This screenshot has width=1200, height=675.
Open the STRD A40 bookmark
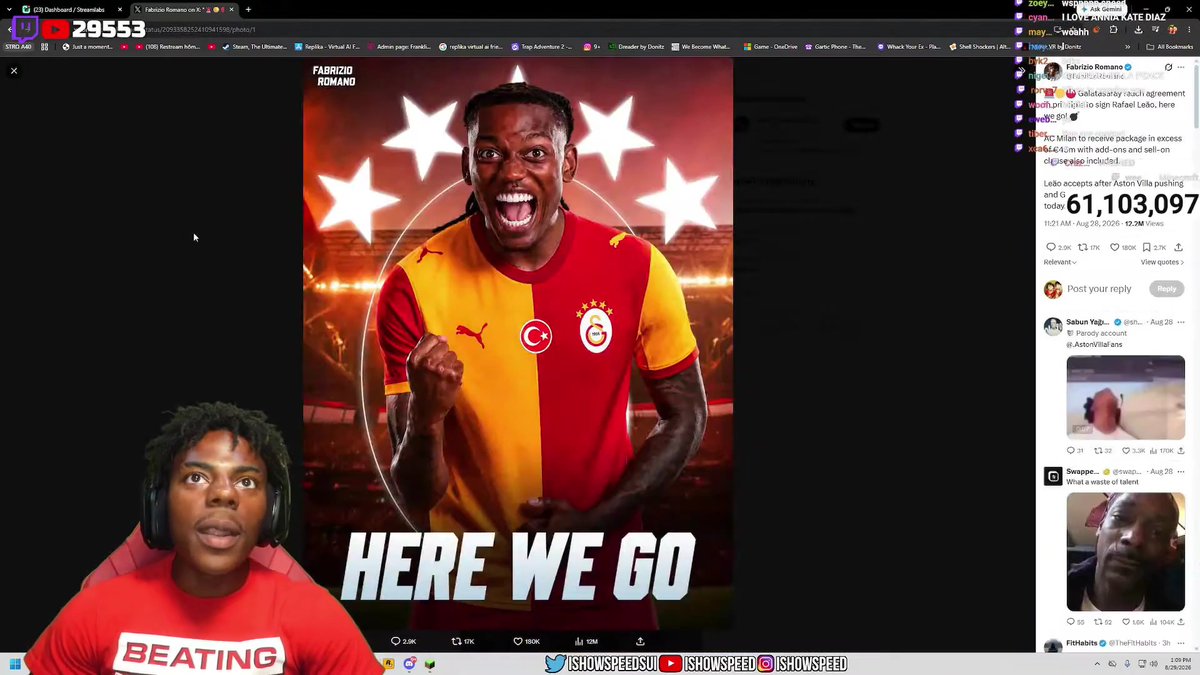[x=18, y=46]
